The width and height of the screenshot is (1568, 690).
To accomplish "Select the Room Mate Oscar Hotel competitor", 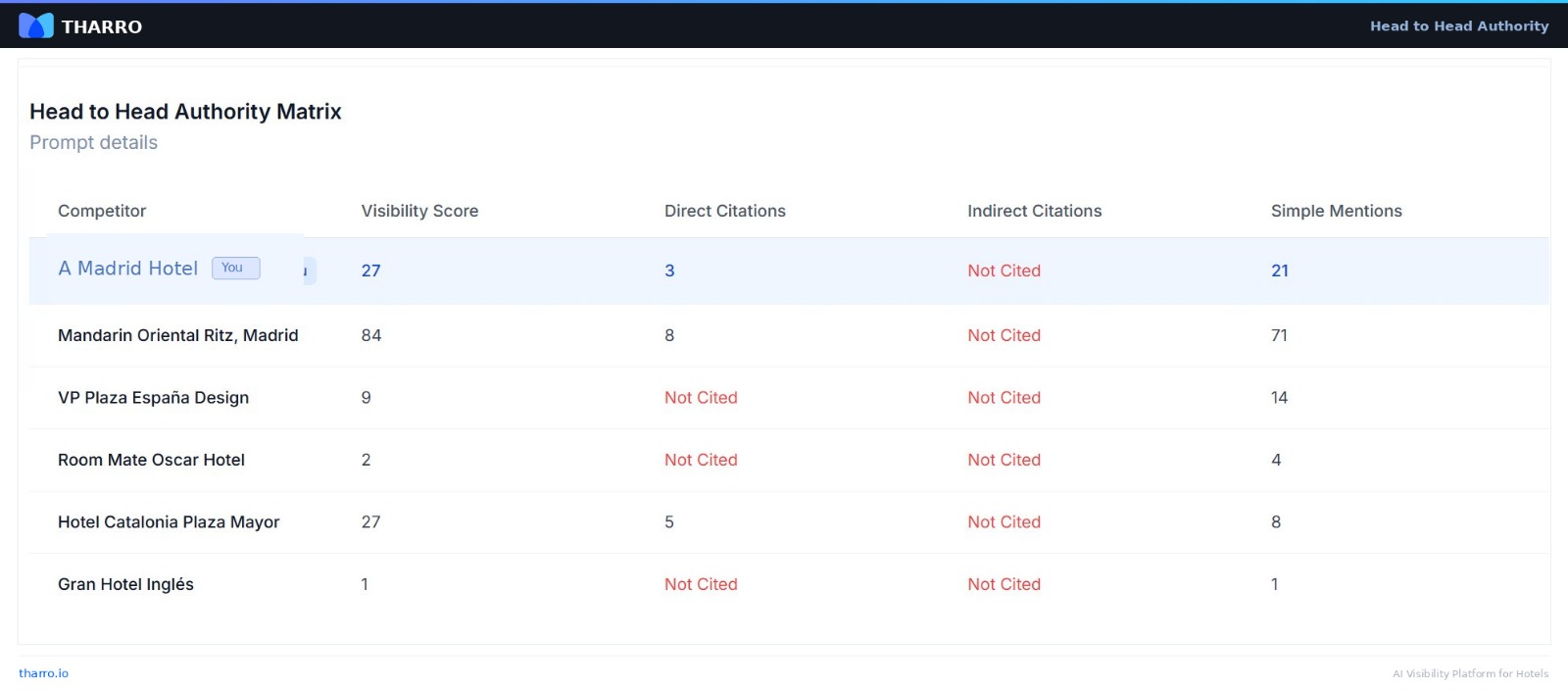I will pos(151,460).
